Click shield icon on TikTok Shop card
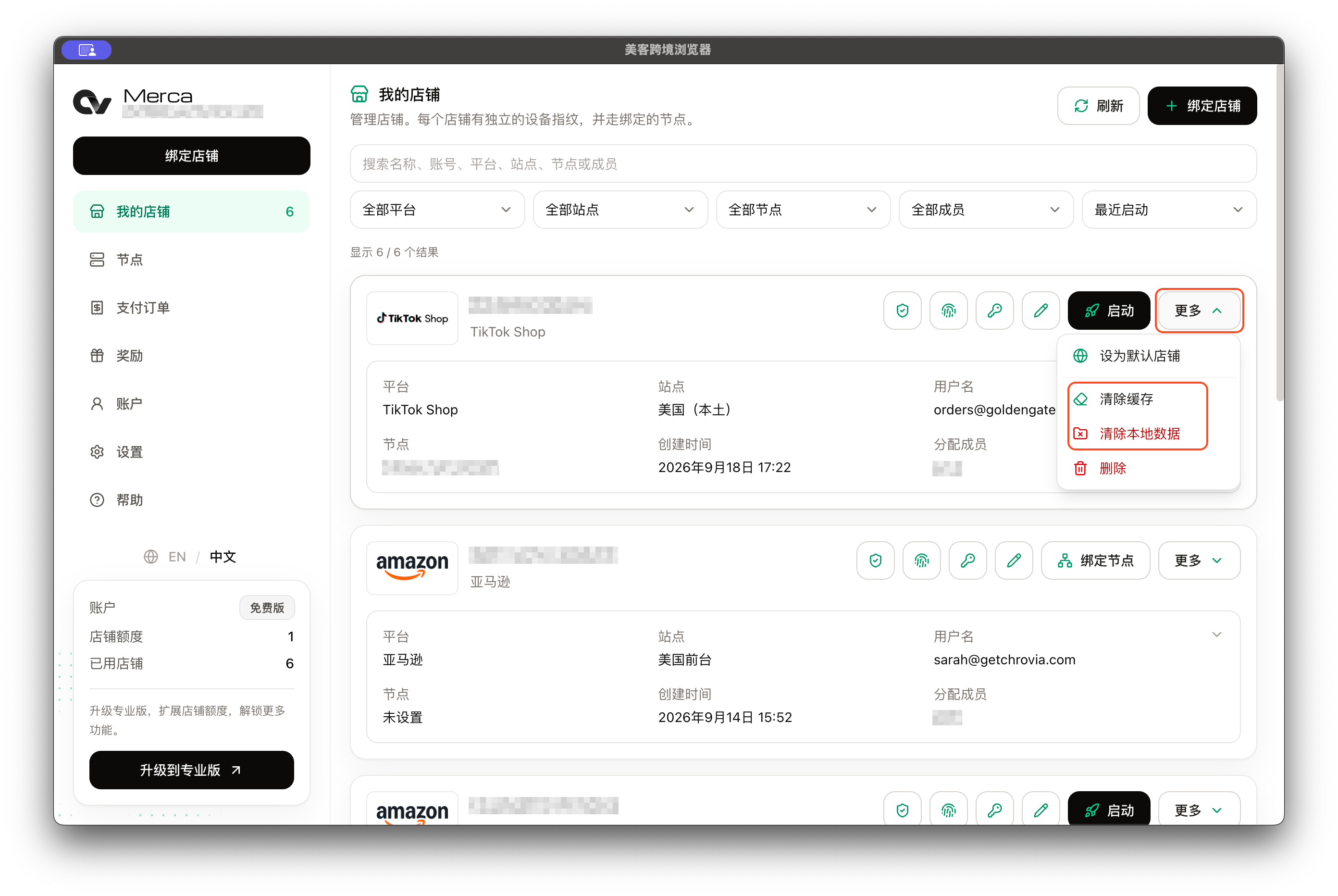This screenshot has height=896, width=1338. 902,311
